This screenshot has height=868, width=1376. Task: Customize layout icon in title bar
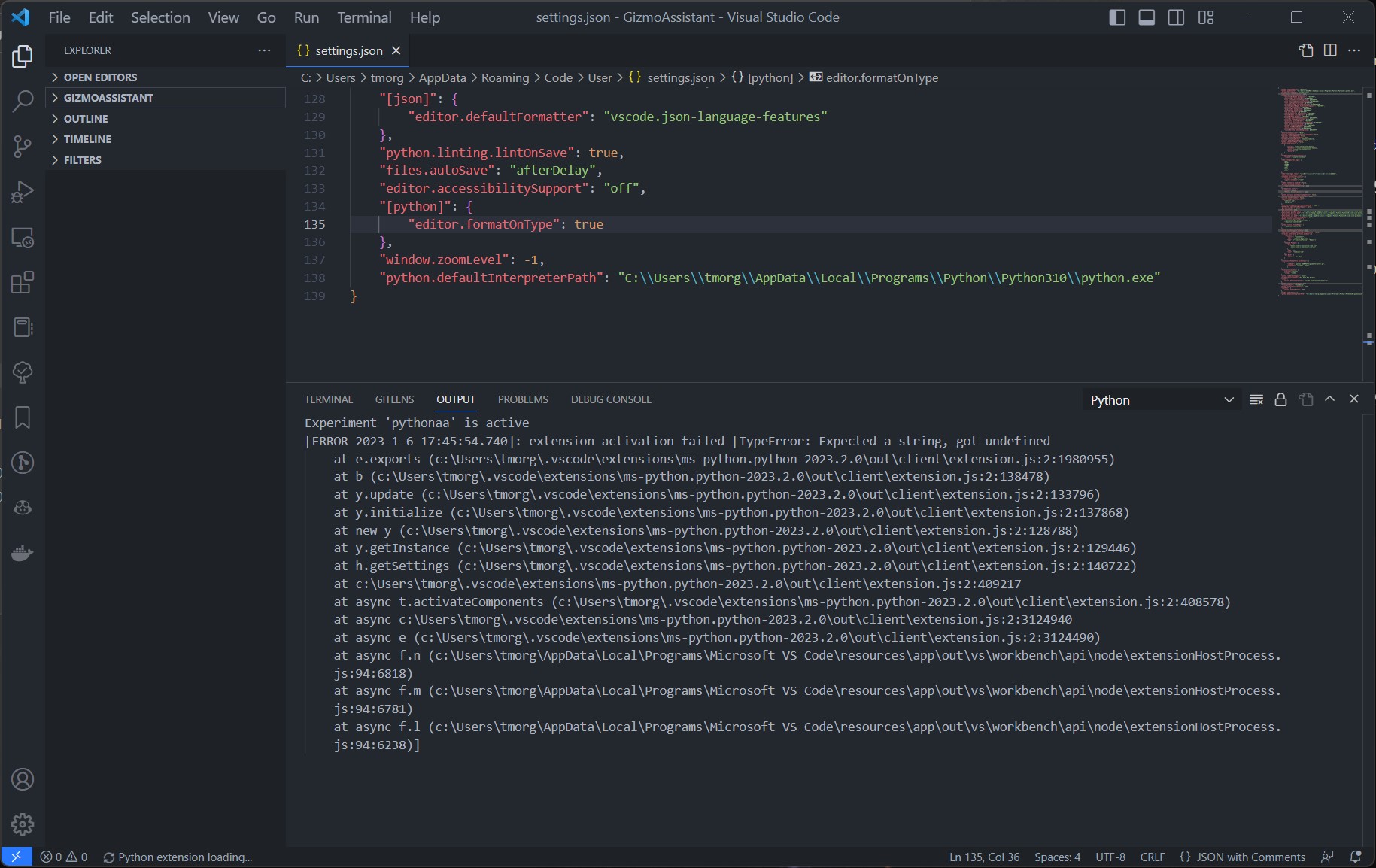(x=1206, y=17)
